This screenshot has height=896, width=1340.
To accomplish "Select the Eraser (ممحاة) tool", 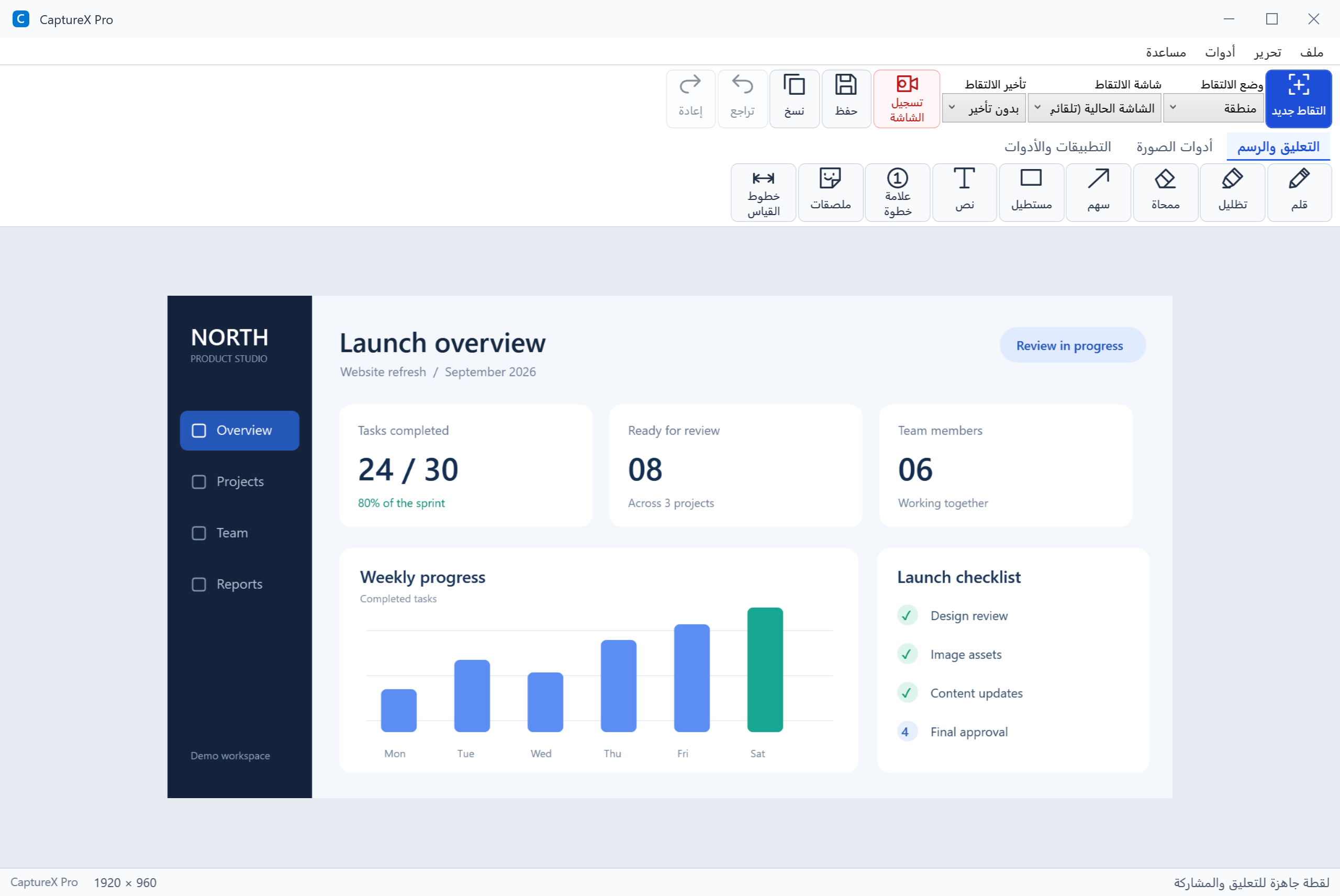I will click(1165, 192).
